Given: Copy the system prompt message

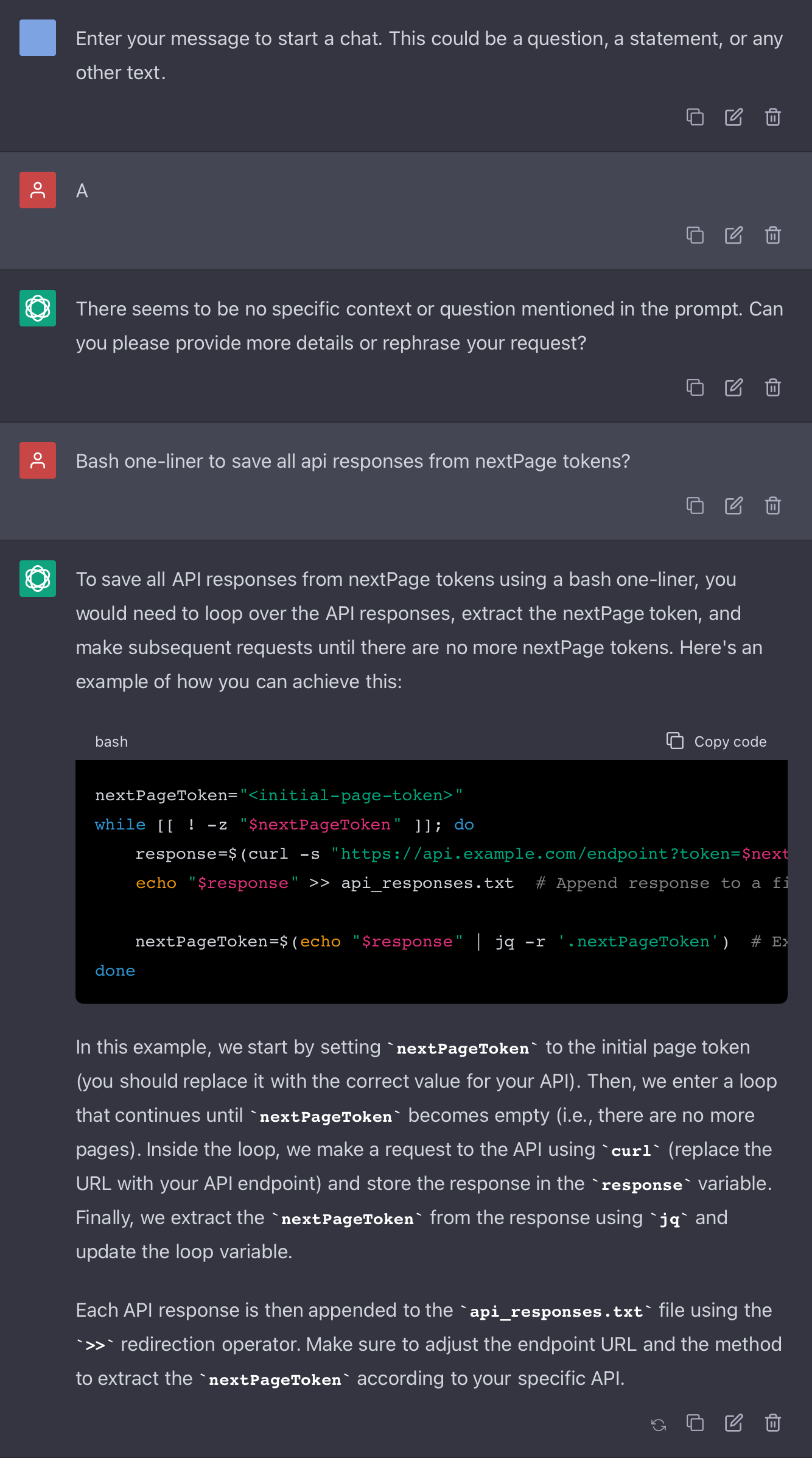Looking at the screenshot, I should 695,117.
